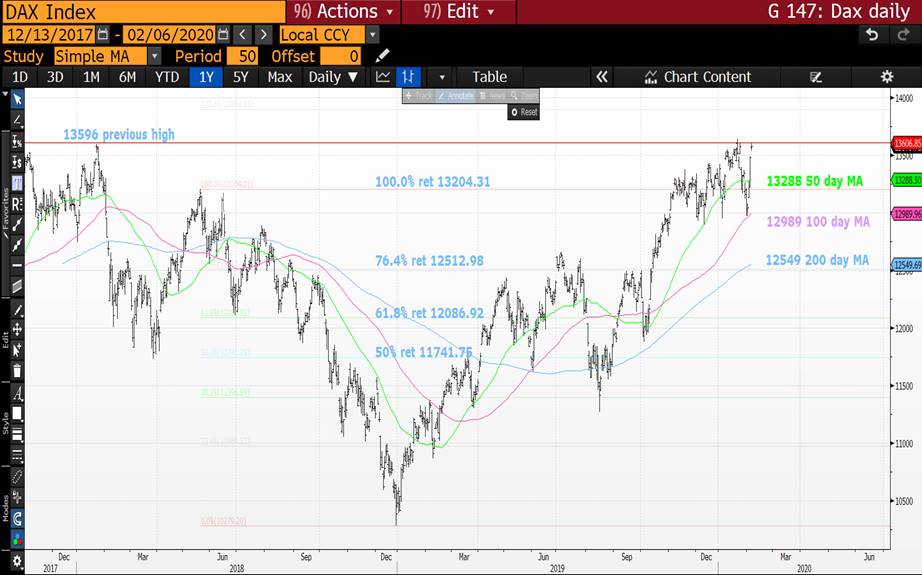922x575 pixels.
Task: Select the 1M range tab
Action: pos(91,77)
